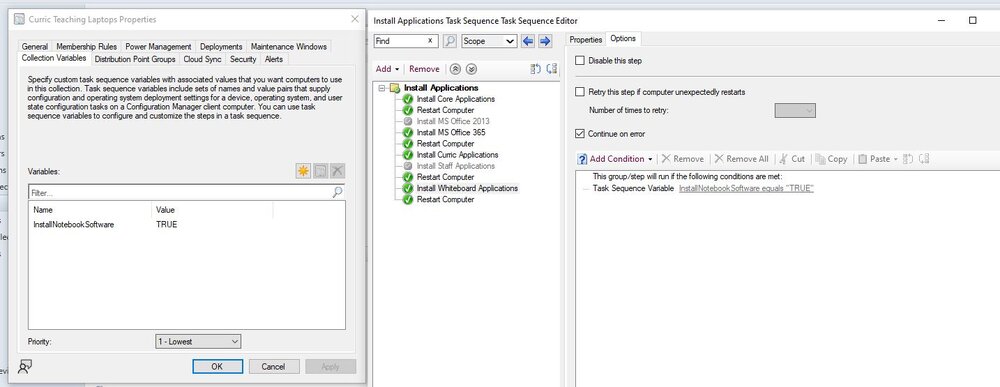
Task: Open the Priority dropdown showing 1 - Lowest
Action: click(x=198, y=342)
